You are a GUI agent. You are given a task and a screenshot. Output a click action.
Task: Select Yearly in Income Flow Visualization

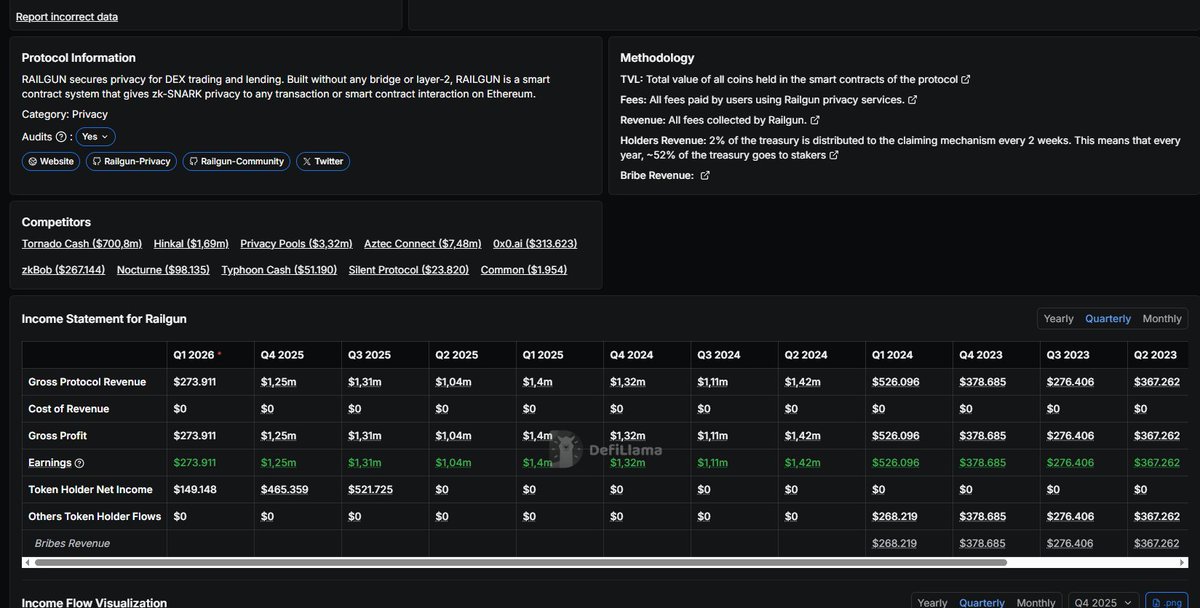click(932, 603)
